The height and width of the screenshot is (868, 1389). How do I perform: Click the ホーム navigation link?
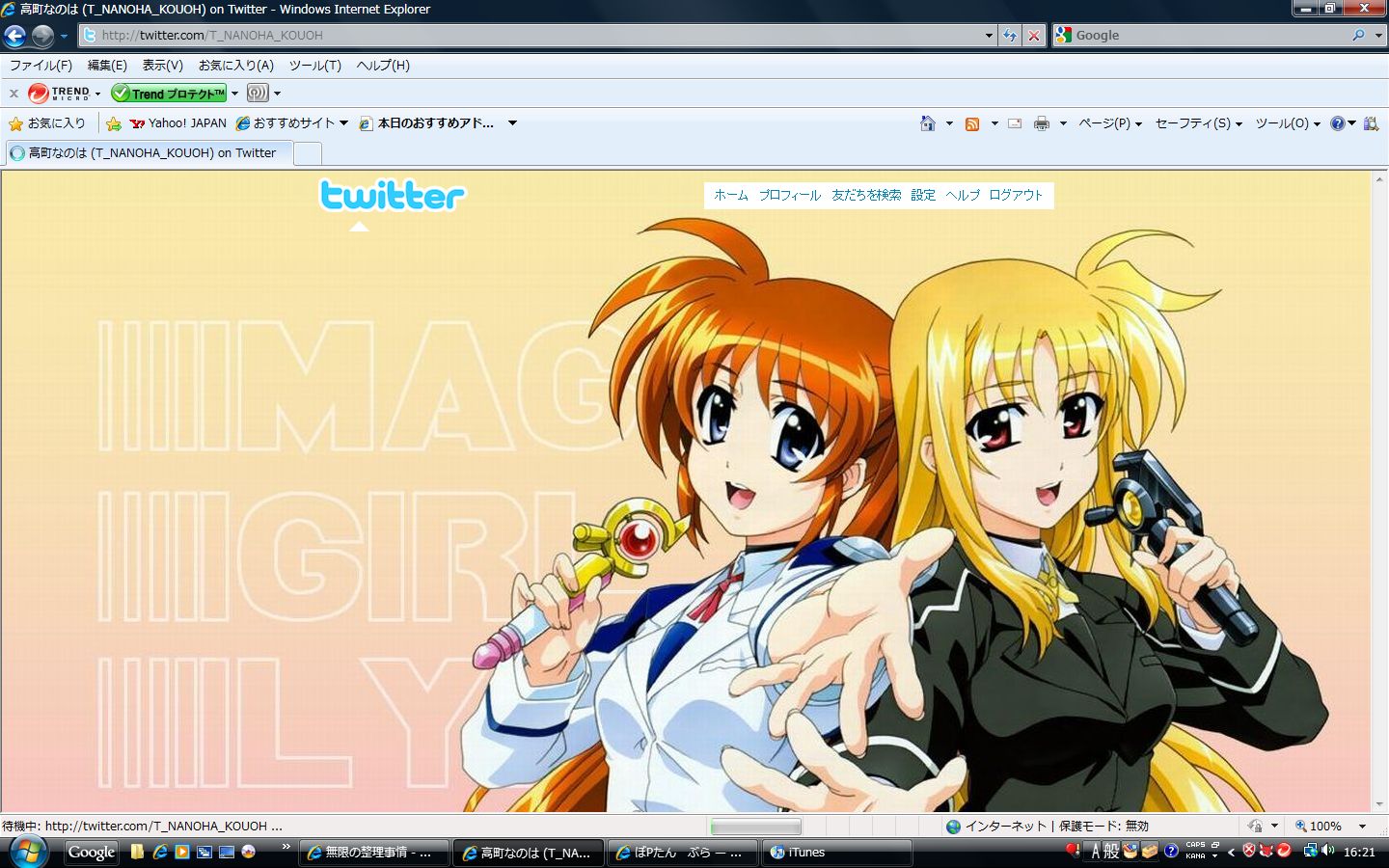731,195
